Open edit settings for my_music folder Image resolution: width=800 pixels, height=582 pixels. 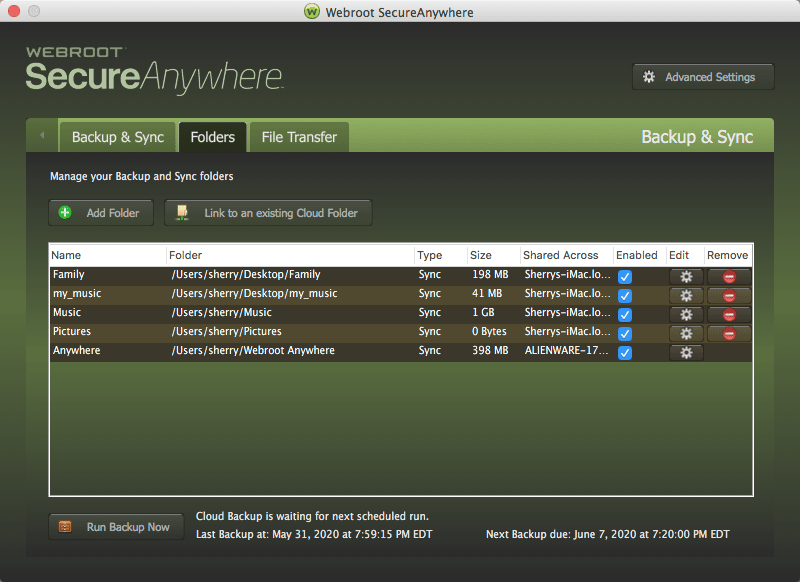pyautogui.click(x=686, y=295)
